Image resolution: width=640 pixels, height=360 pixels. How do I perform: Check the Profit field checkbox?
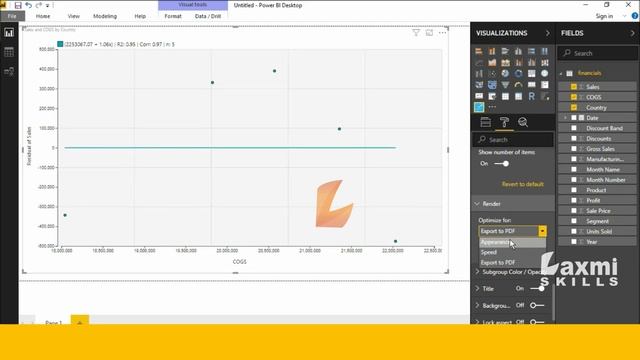coord(574,200)
